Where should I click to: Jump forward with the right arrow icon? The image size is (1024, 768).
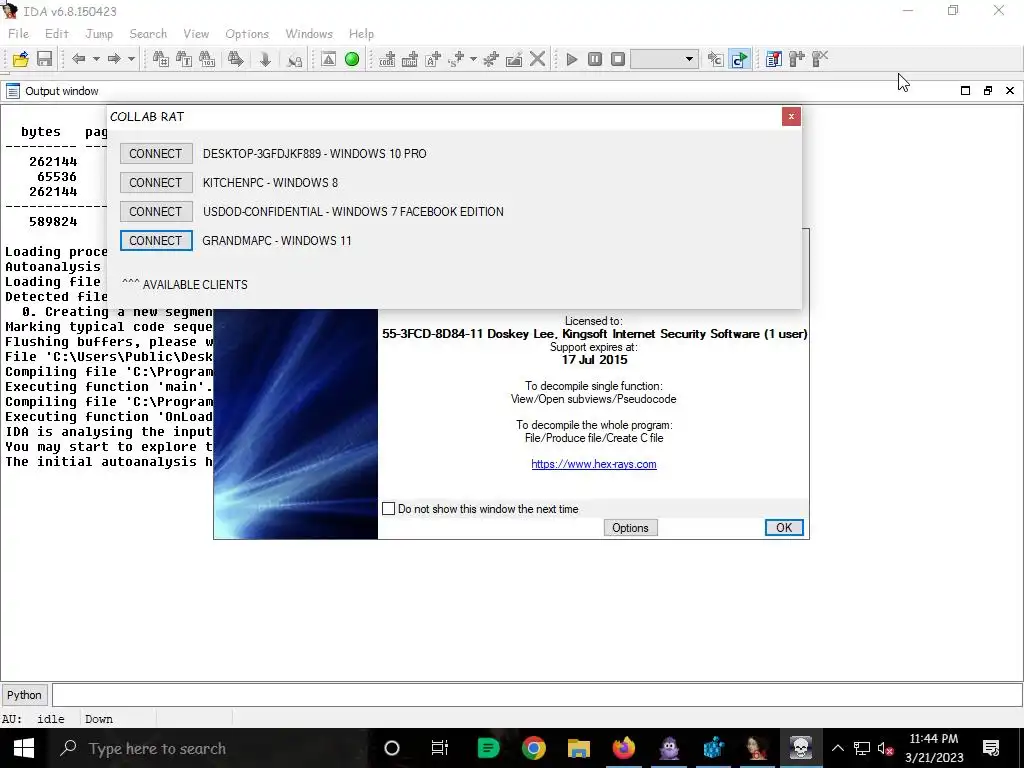click(114, 59)
